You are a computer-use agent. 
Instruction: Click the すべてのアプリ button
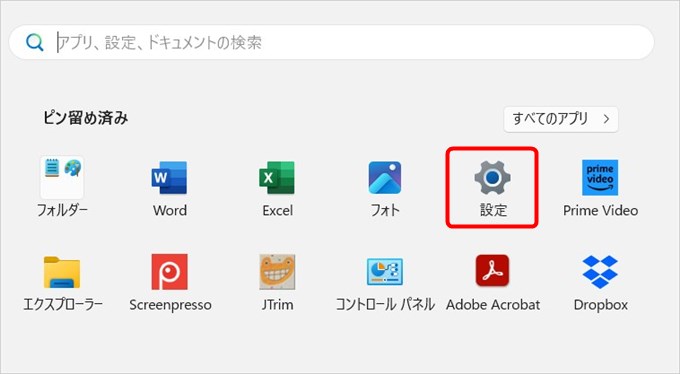pyautogui.click(x=561, y=119)
